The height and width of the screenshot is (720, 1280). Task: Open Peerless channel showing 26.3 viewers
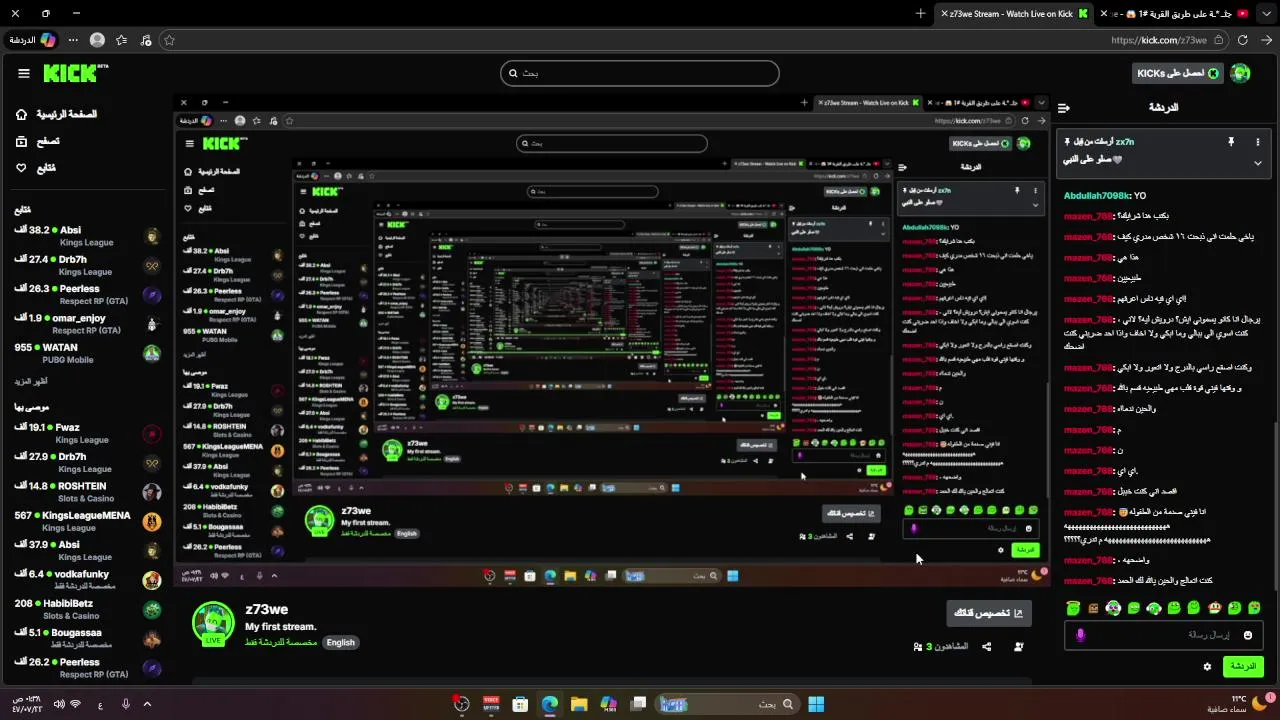88,294
